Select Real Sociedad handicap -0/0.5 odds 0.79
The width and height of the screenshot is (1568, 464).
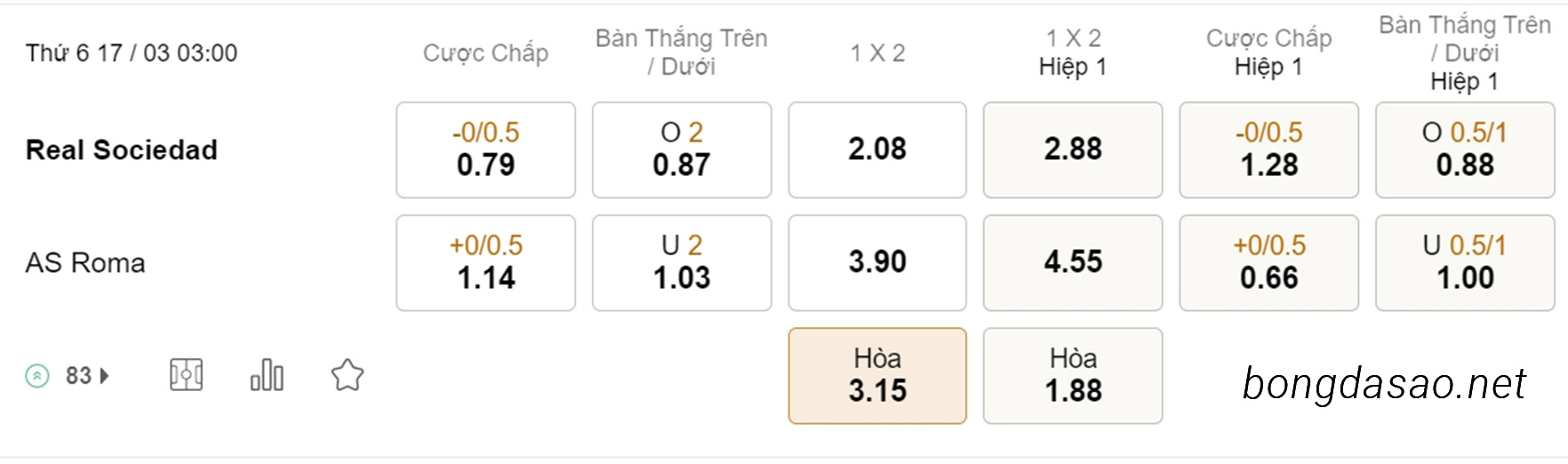point(485,149)
